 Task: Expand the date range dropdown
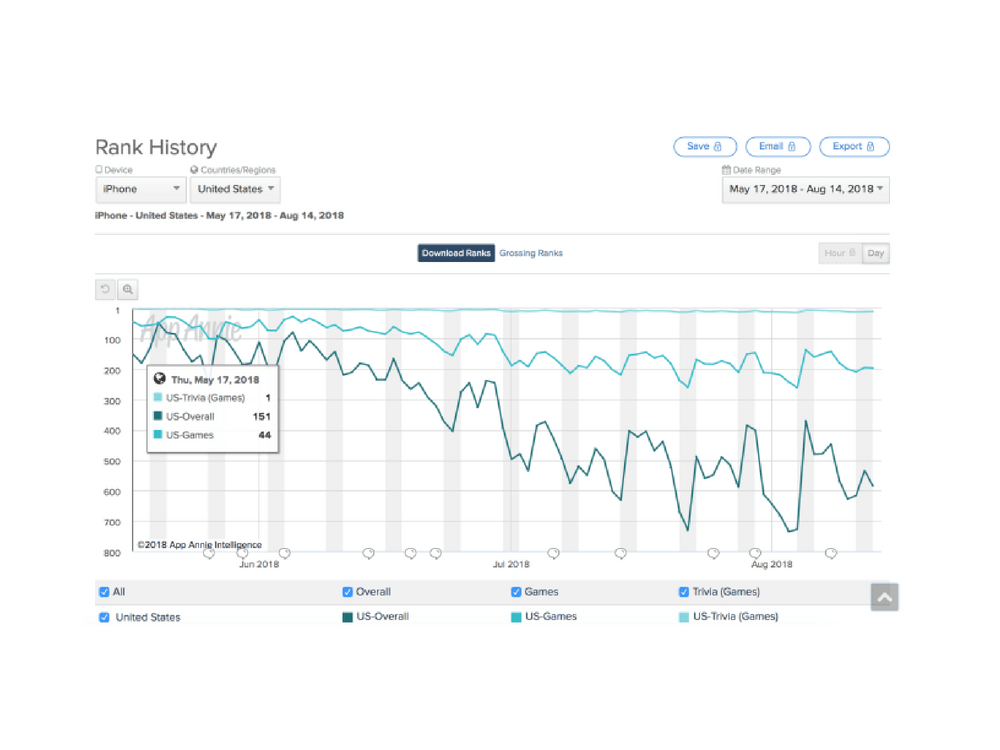(x=805, y=189)
